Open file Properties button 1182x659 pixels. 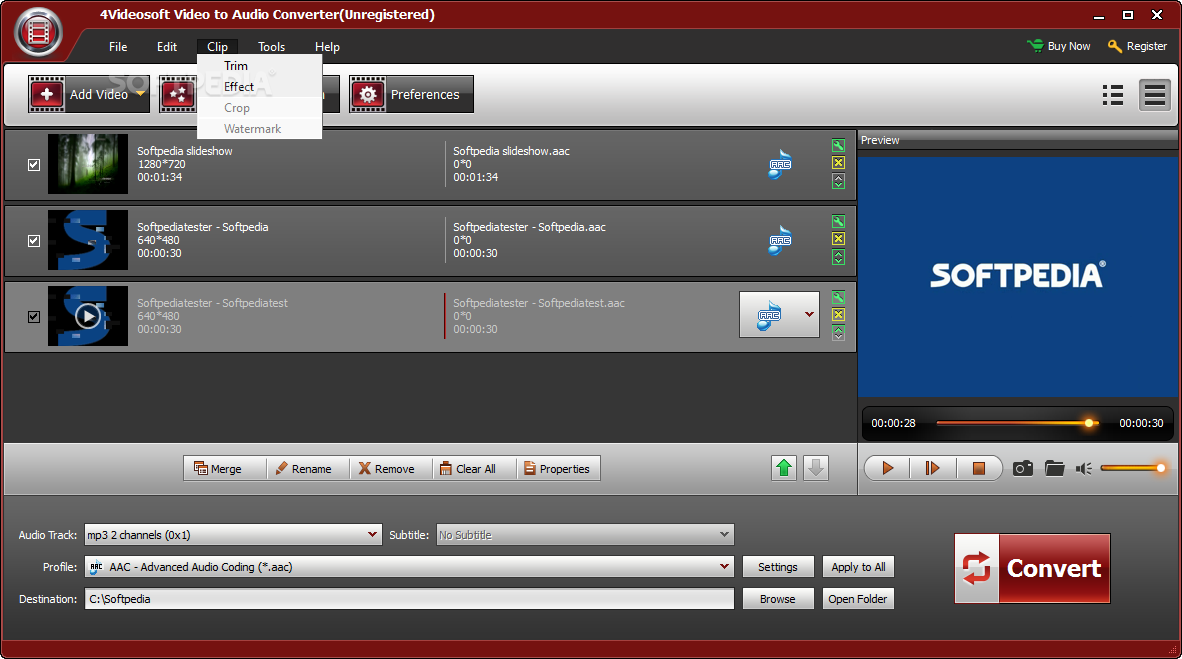[559, 468]
